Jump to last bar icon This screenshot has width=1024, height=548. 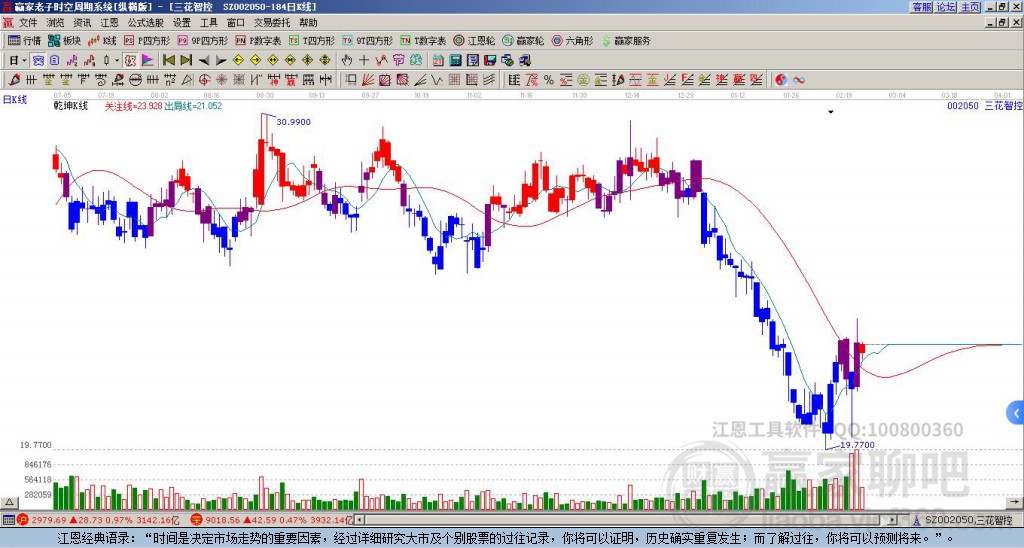click(x=186, y=61)
